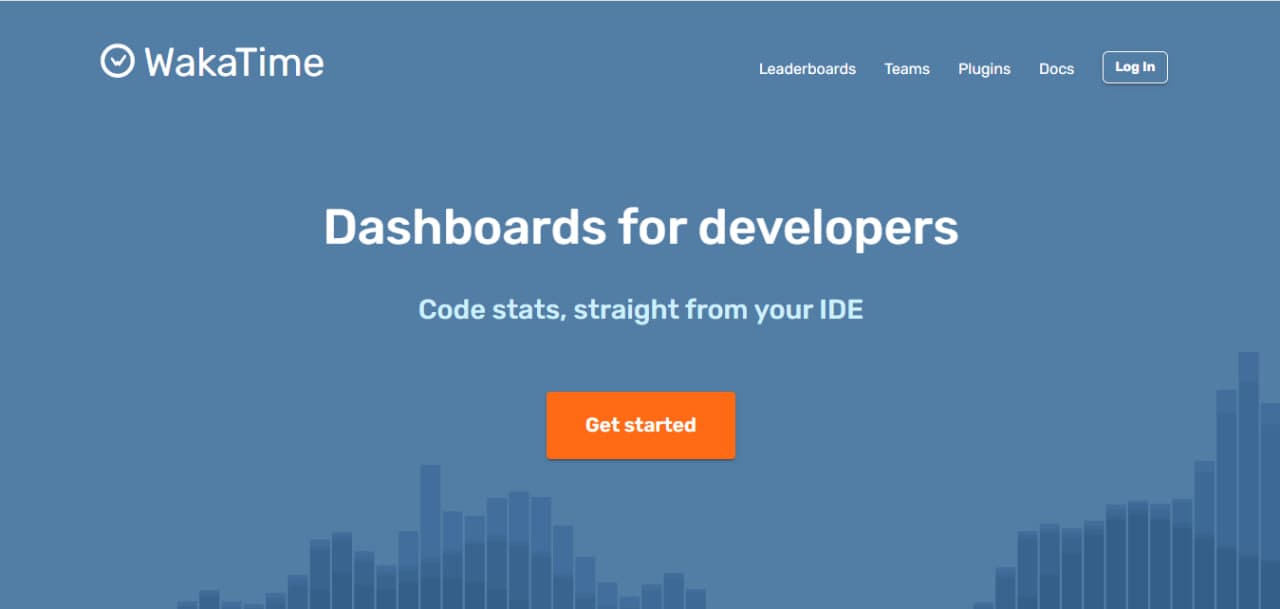The image size is (1280, 609).
Task: View the Docs page
Action: click(1056, 69)
